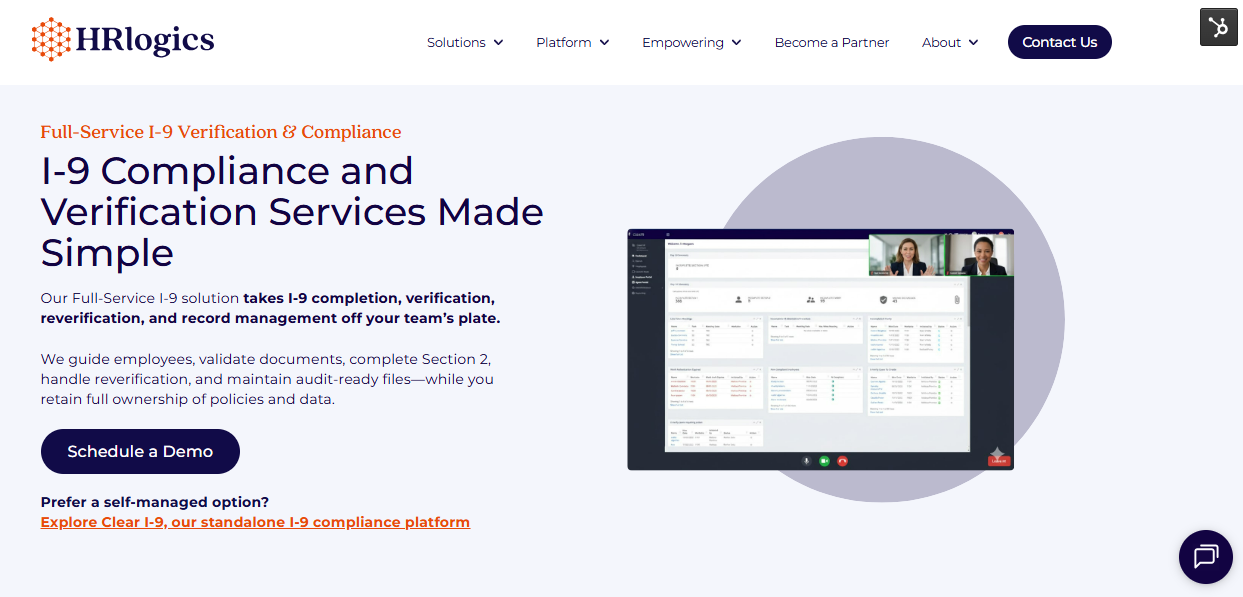Click the shield icon in the dashboard summary

[883, 299]
